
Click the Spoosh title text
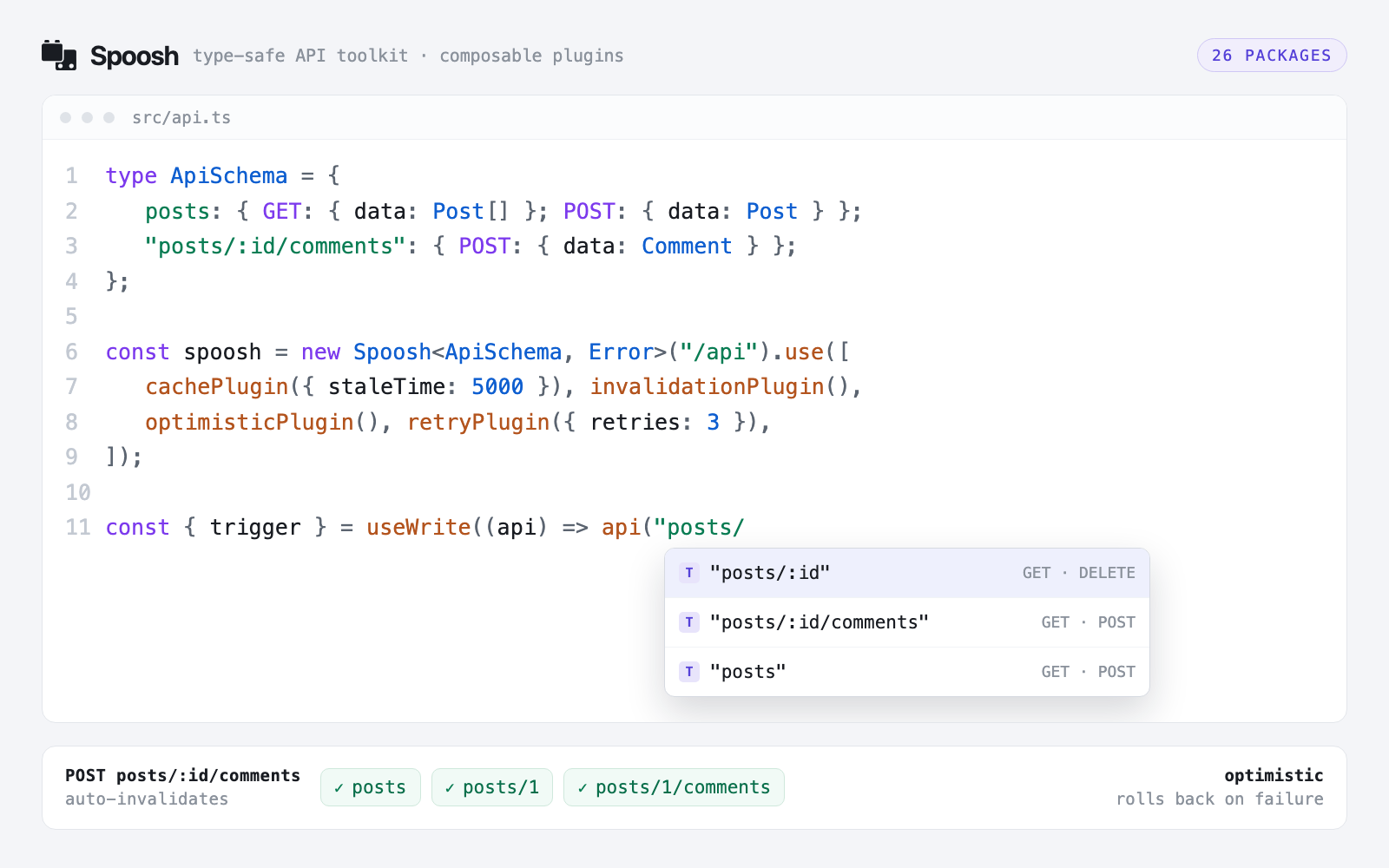click(x=135, y=56)
